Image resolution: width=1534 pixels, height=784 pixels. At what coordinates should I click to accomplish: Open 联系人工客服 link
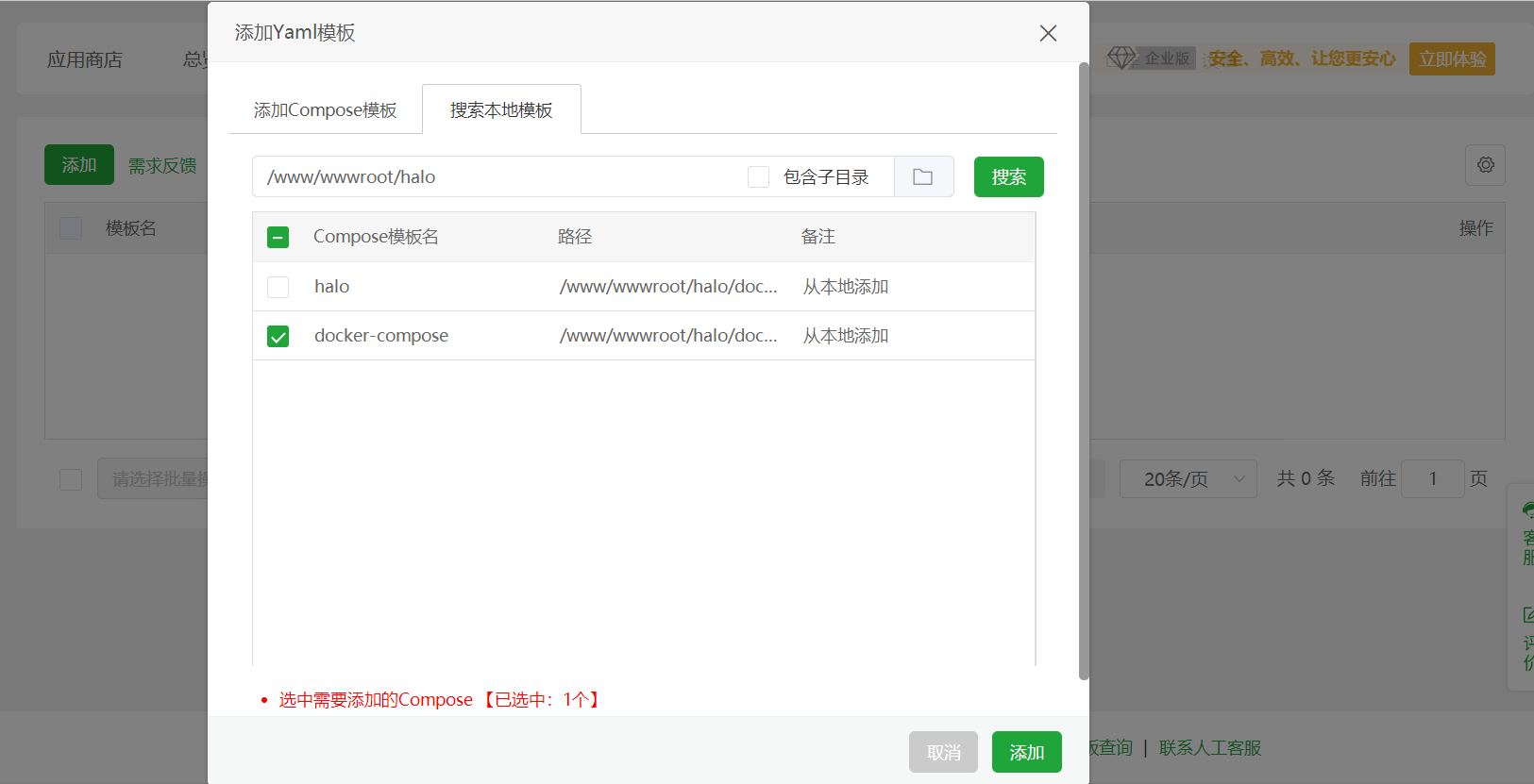point(1209,748)
